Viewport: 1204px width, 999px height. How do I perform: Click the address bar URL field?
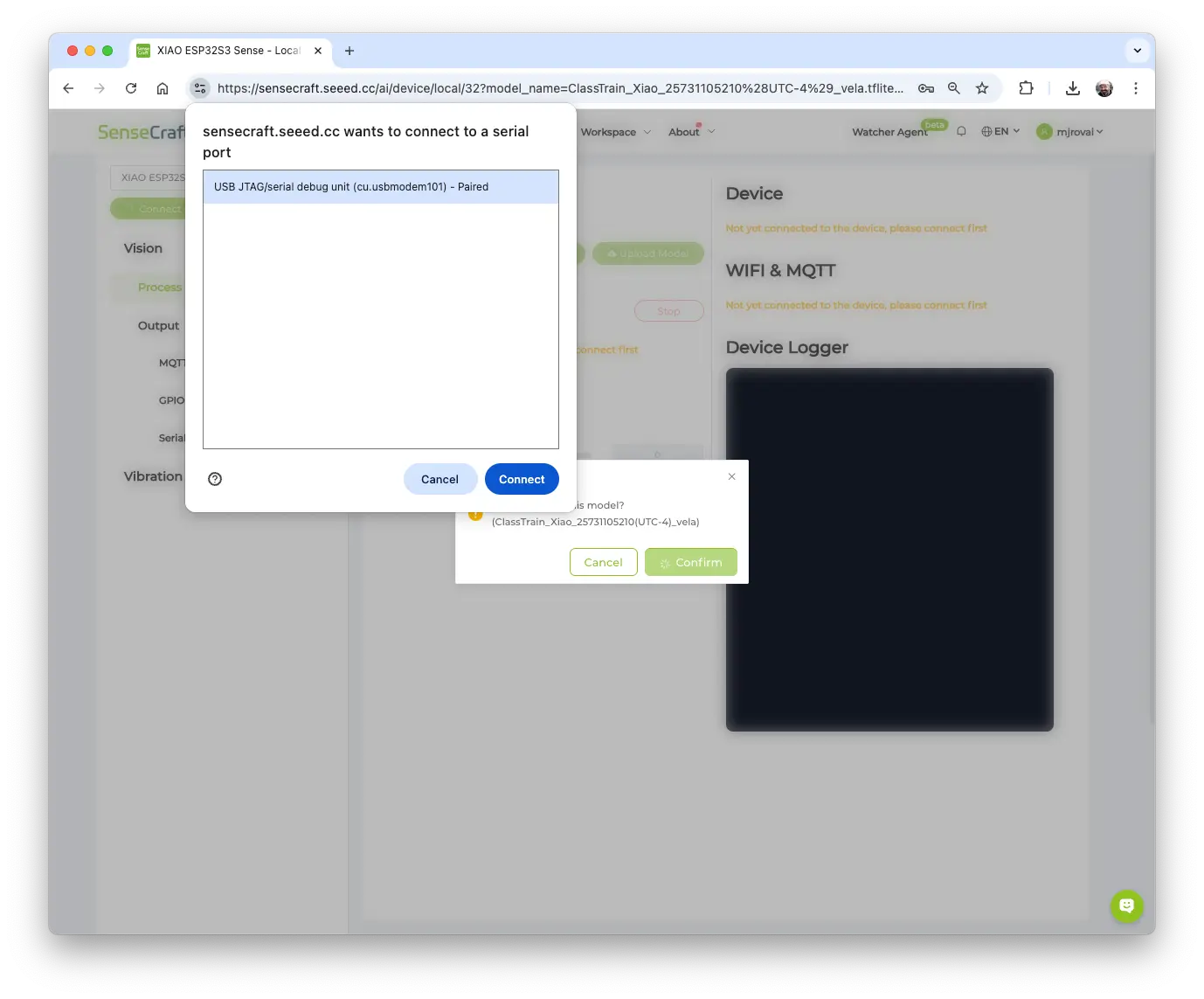click(559, 88)
